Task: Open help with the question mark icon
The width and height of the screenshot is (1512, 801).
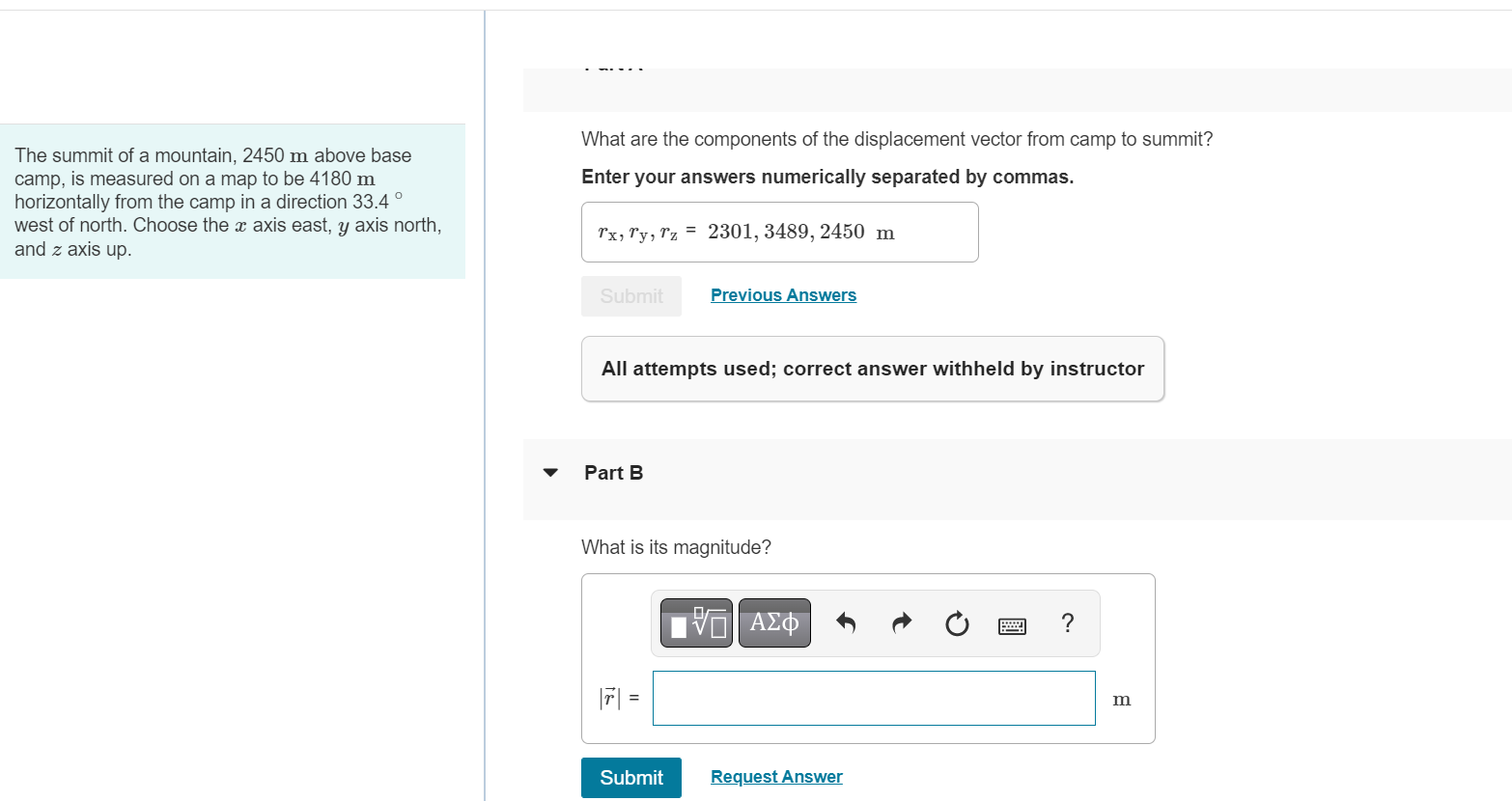Action: tap(1067, 623)
